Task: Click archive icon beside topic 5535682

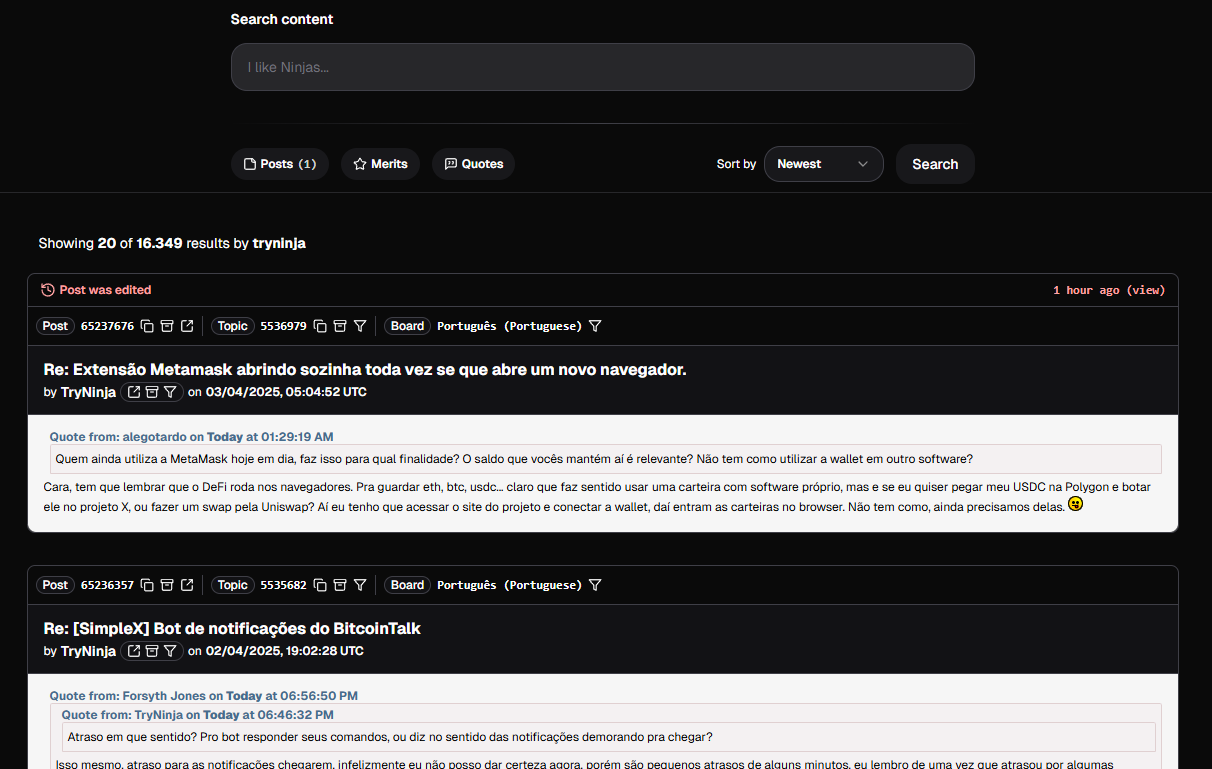Action: pos(340,585)
